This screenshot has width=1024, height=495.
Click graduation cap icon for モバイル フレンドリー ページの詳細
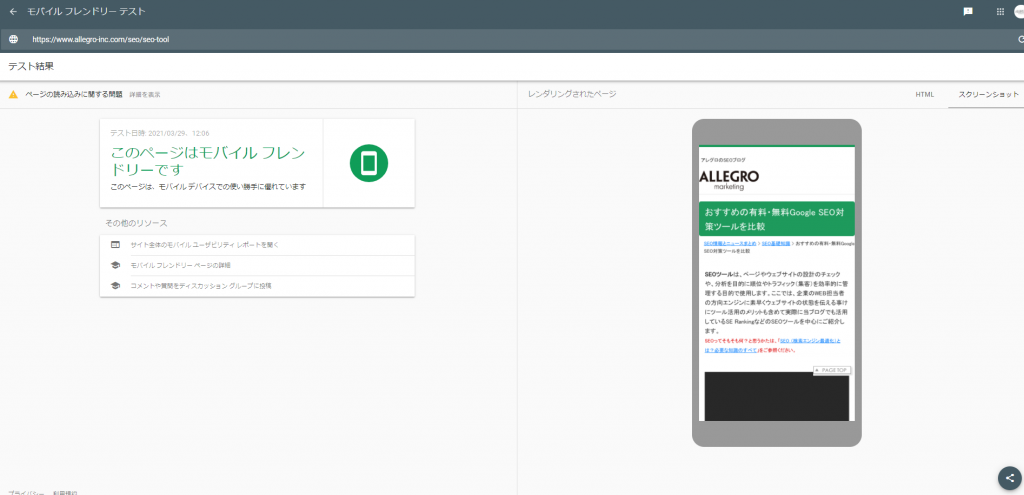coord(115,265)
